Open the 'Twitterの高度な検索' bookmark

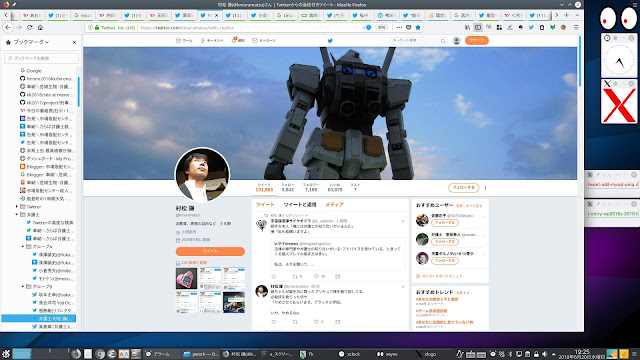[50, 222]
